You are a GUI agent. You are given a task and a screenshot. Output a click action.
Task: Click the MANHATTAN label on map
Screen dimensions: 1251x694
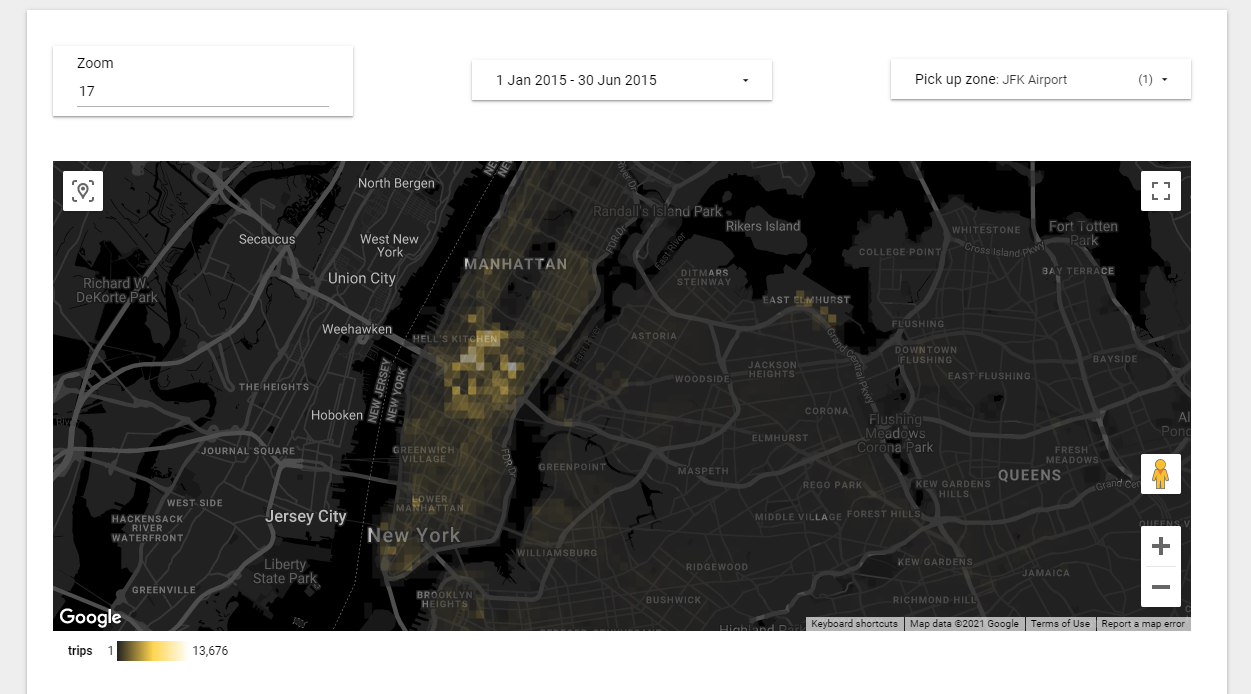(515, 265)
